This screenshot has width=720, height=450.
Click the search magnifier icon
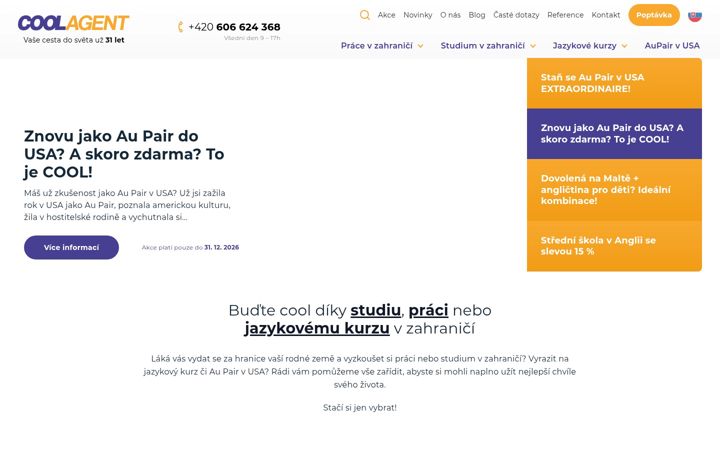click(365, 15)
